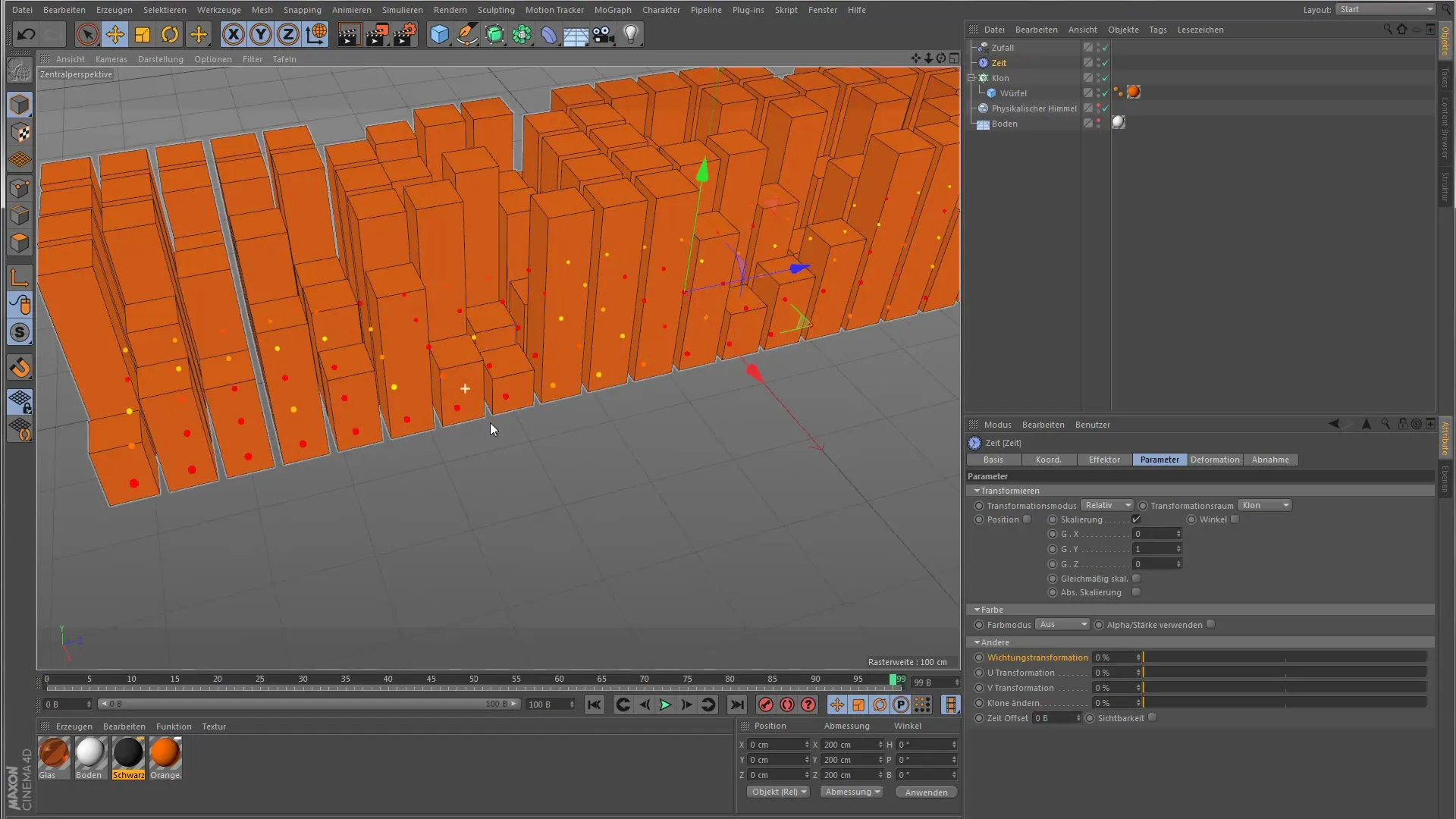Open the camera objects icon
Screen dimensions: 1456x819
[x=604, y=34]
